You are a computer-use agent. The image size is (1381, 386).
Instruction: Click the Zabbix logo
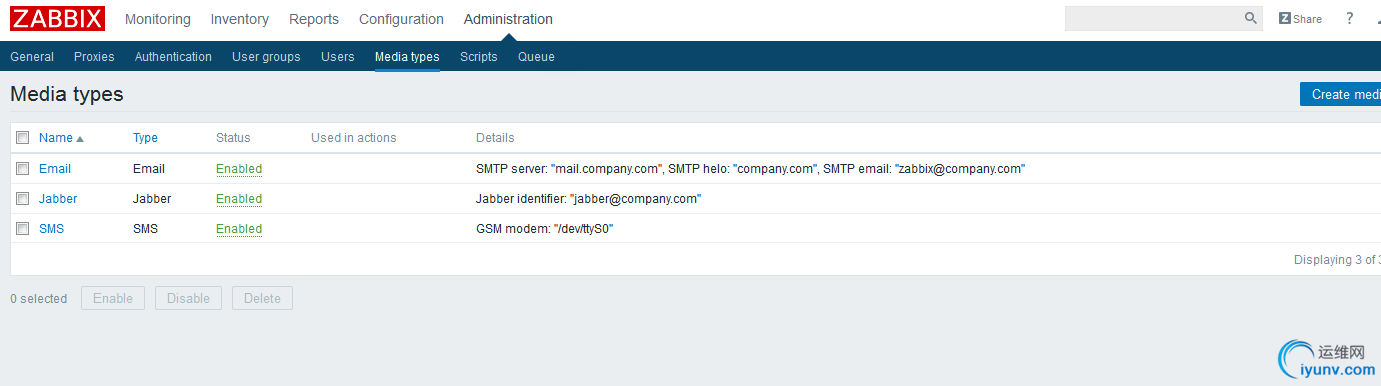point(57,18)
